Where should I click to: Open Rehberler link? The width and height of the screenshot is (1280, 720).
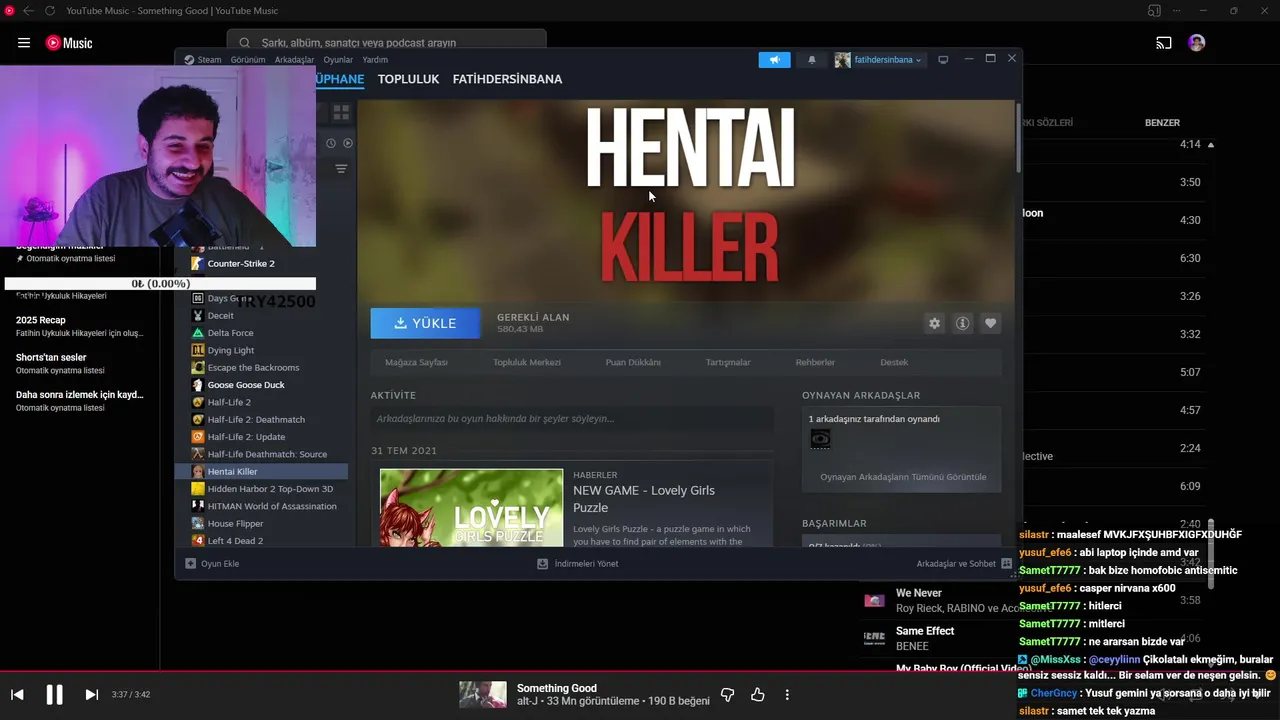coord(815,362)
